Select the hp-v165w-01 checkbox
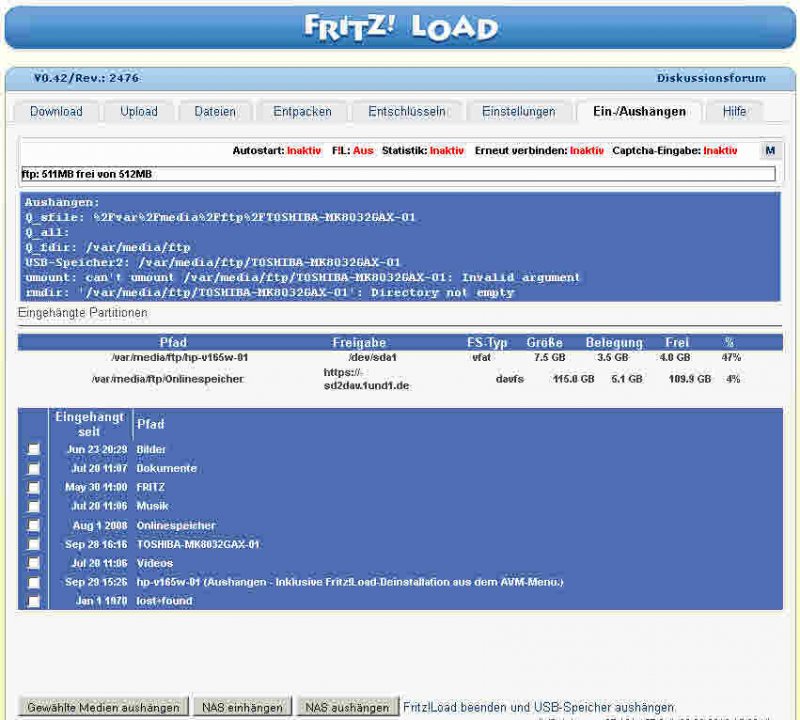 coord(34,582)
